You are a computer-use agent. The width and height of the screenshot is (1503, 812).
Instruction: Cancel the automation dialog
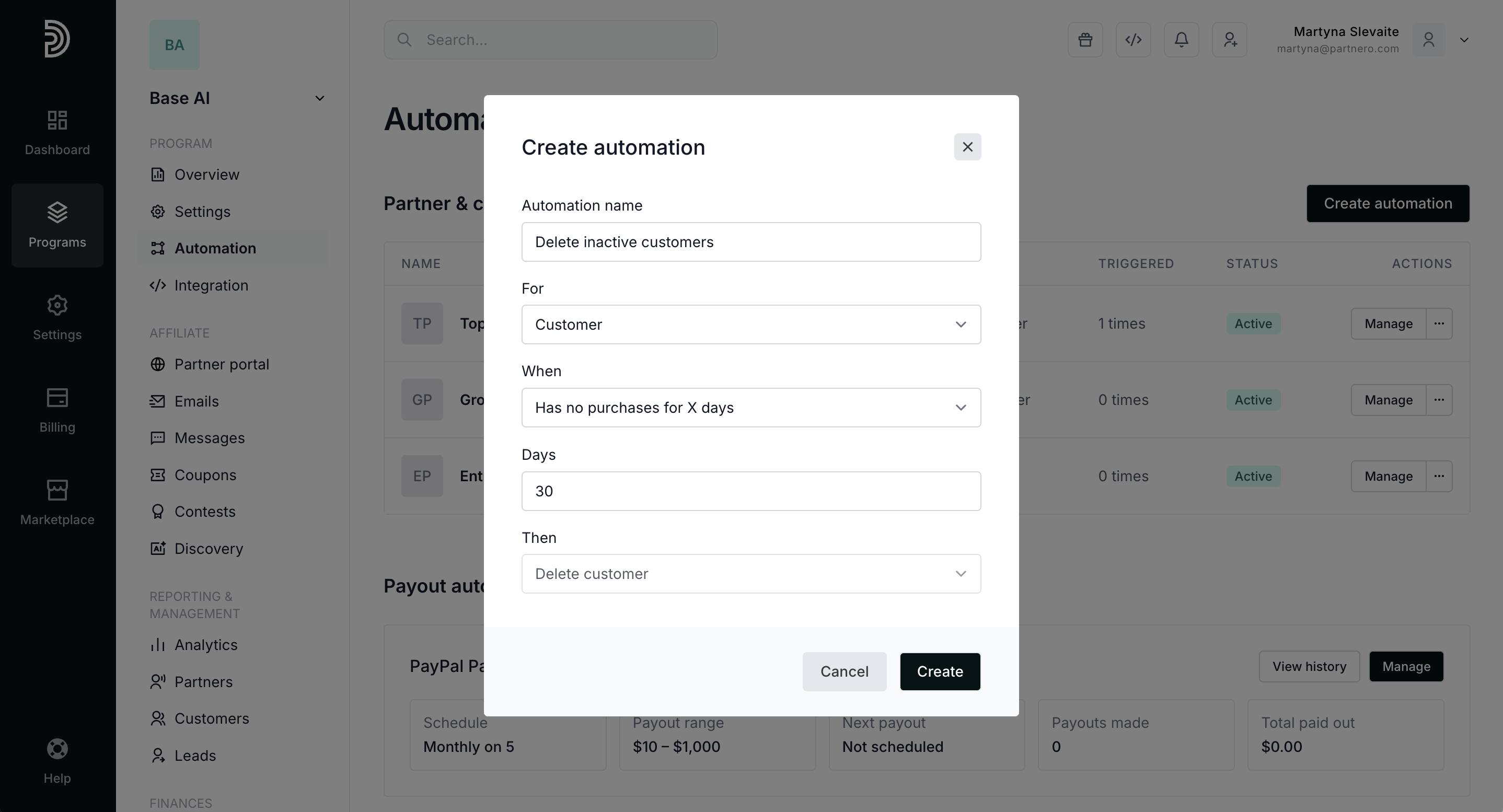[843, 671]
